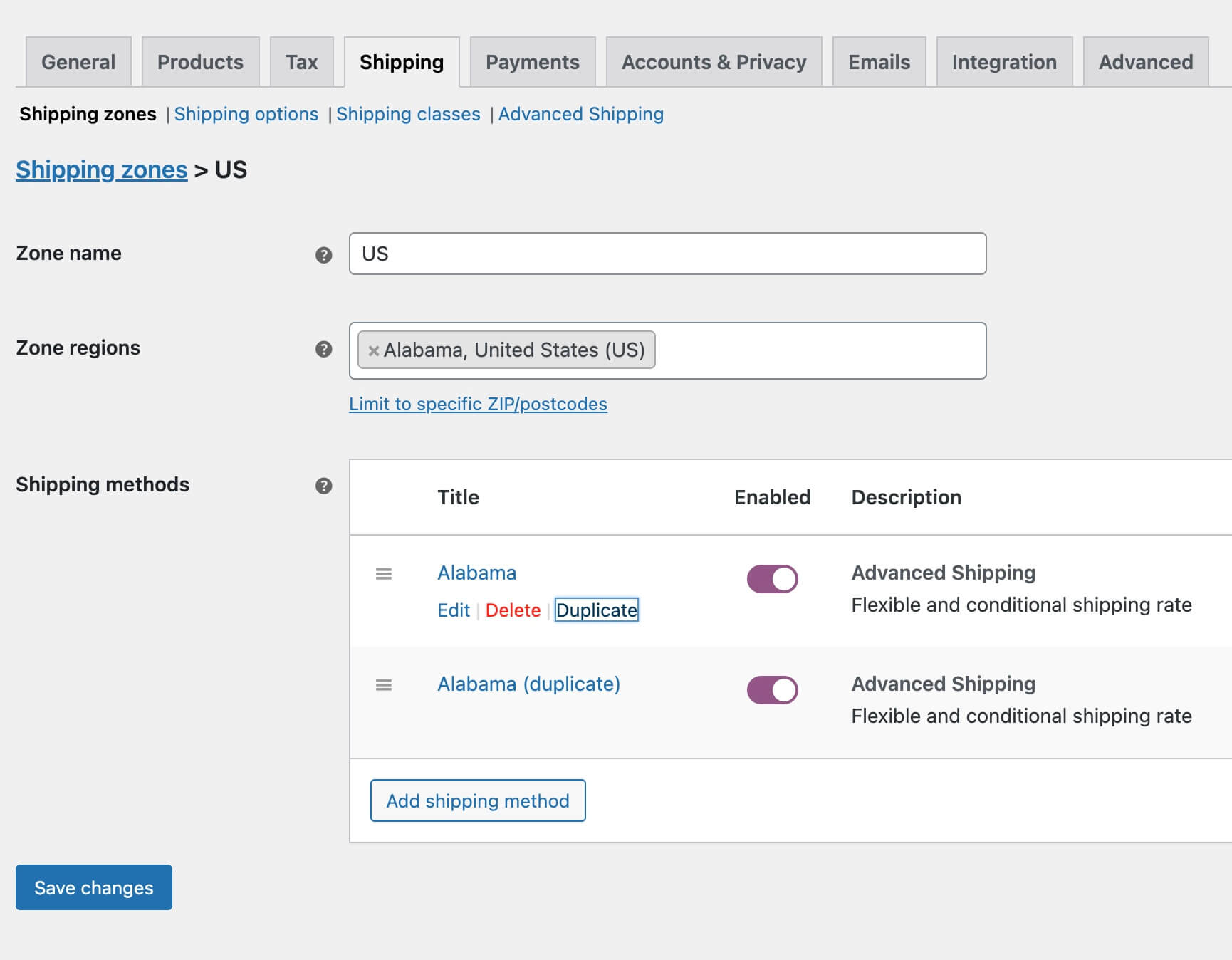
Task: Toggle the Enabled switch for Alabama
Action: coord(772,579)
